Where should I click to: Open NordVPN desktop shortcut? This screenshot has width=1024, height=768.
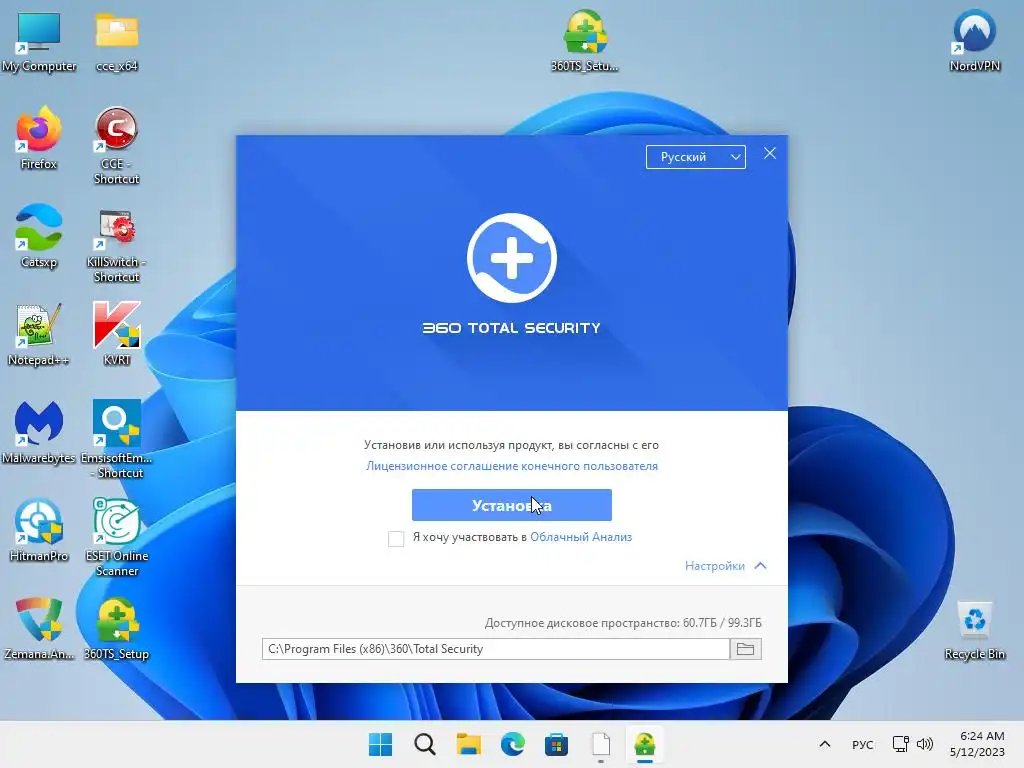pyautogui.click(x=975, y=40)
